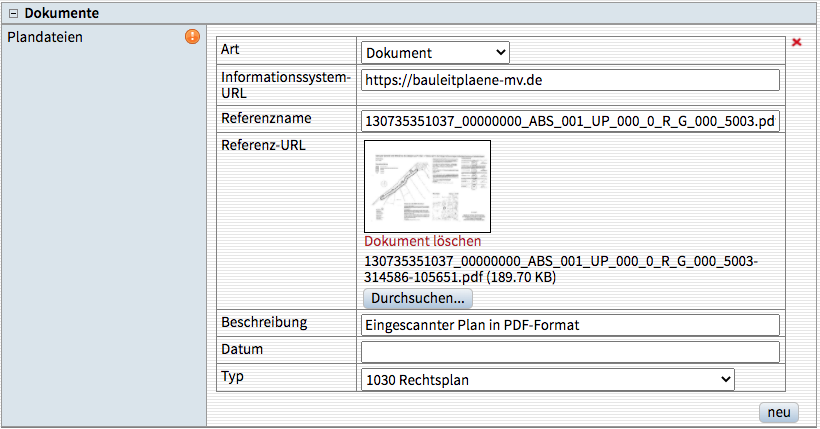820x429 pixels.
Task: Click the Typ field label
Action: click(233, 377)
